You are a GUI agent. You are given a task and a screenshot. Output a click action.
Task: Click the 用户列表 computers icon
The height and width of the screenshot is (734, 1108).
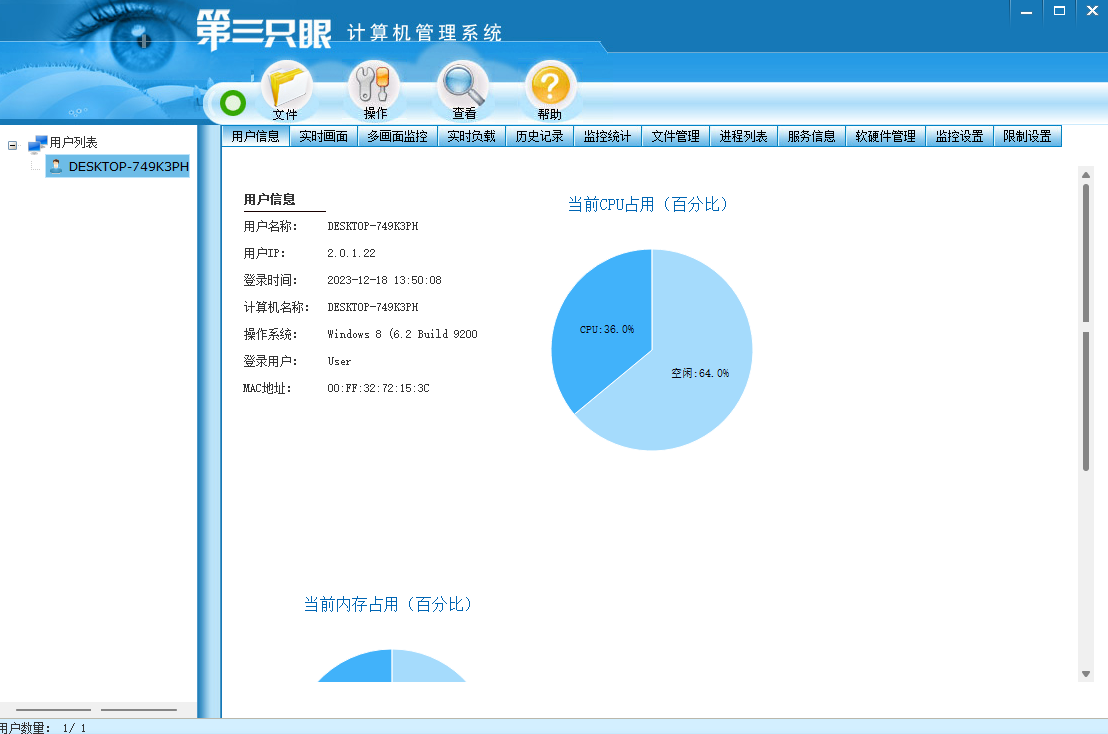coord(38,143)
